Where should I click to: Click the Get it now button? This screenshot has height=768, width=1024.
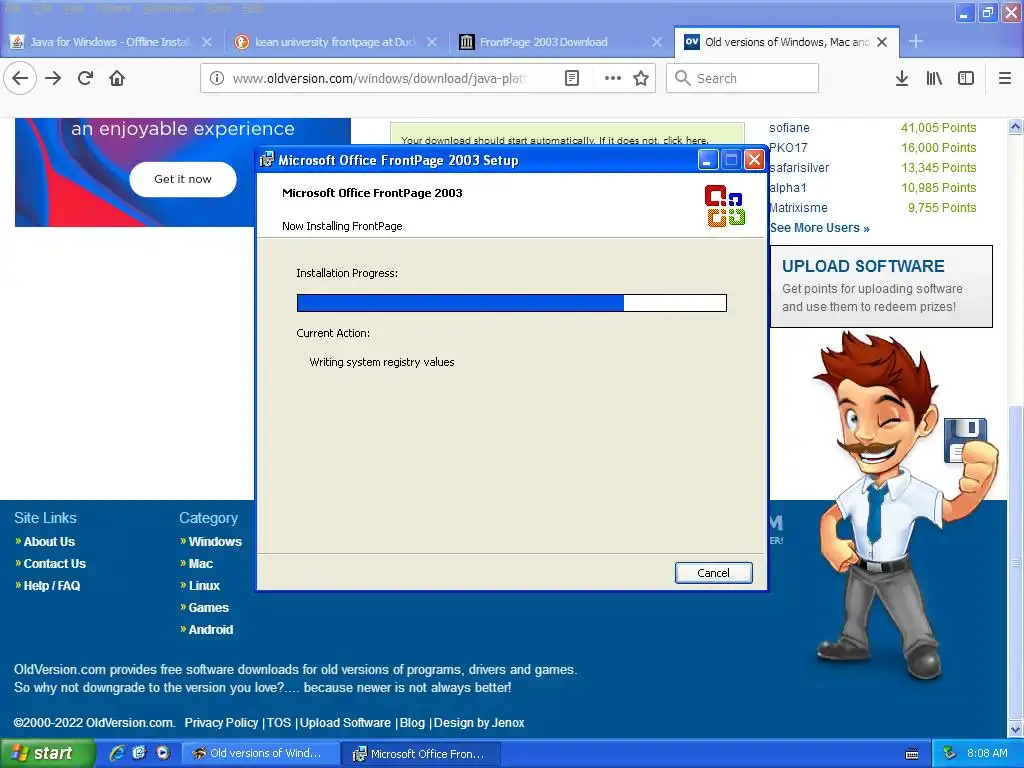(183, 179)
